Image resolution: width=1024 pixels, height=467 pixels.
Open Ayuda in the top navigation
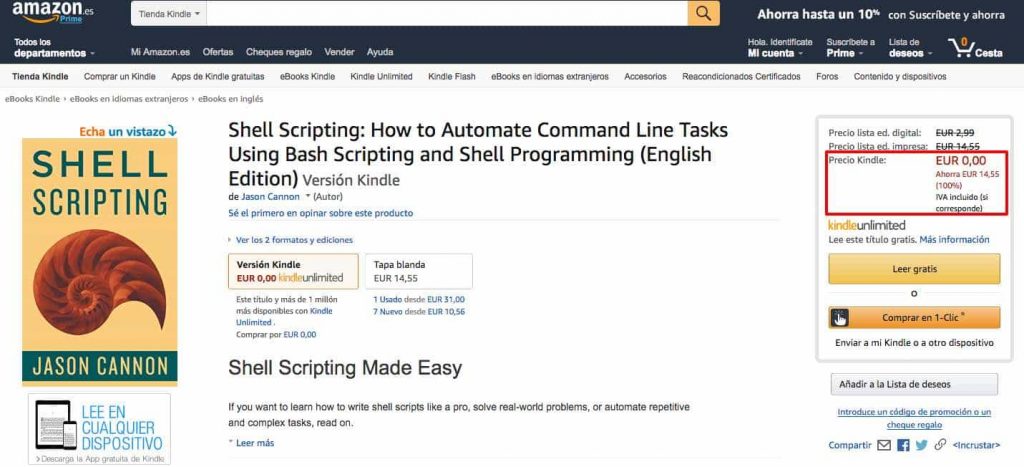click(380, 52)
